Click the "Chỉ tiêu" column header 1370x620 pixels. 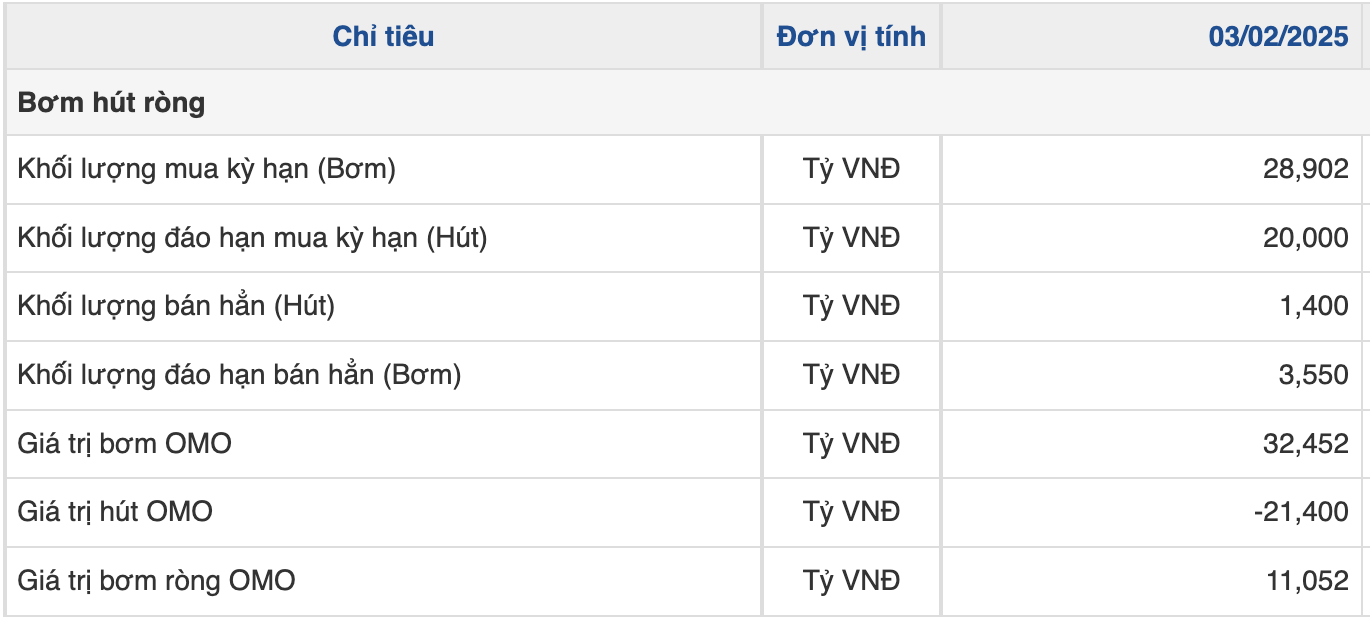tap(383, 37)
